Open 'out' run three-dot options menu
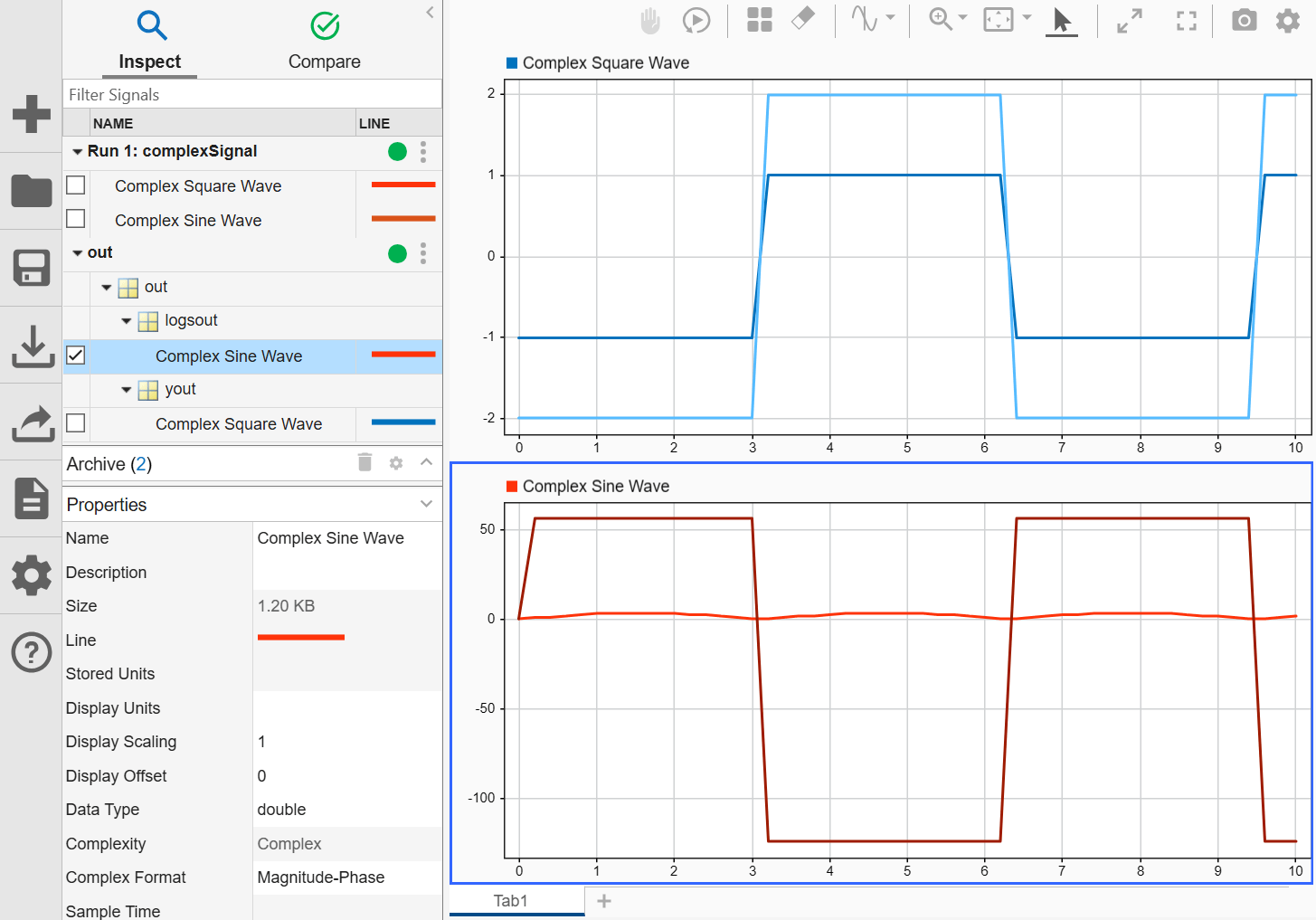 coord(423,253)
